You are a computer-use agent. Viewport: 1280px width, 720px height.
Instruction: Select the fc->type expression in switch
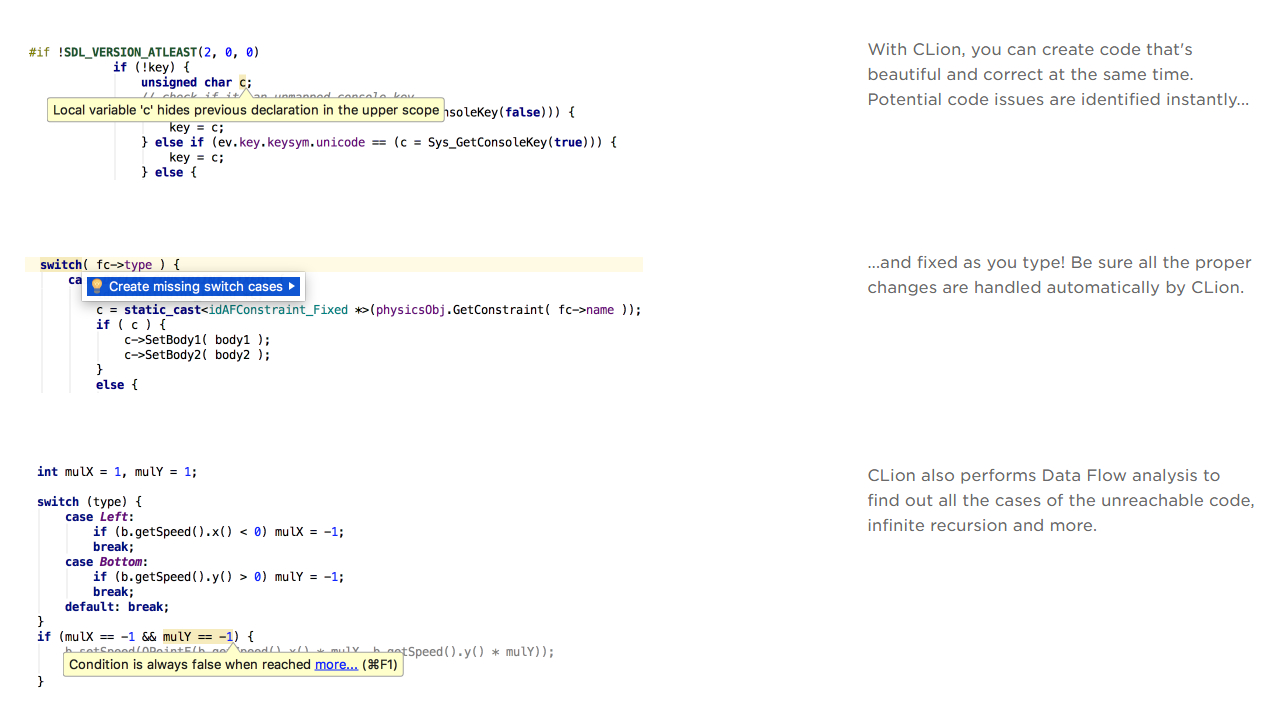[x=125, y=264]
